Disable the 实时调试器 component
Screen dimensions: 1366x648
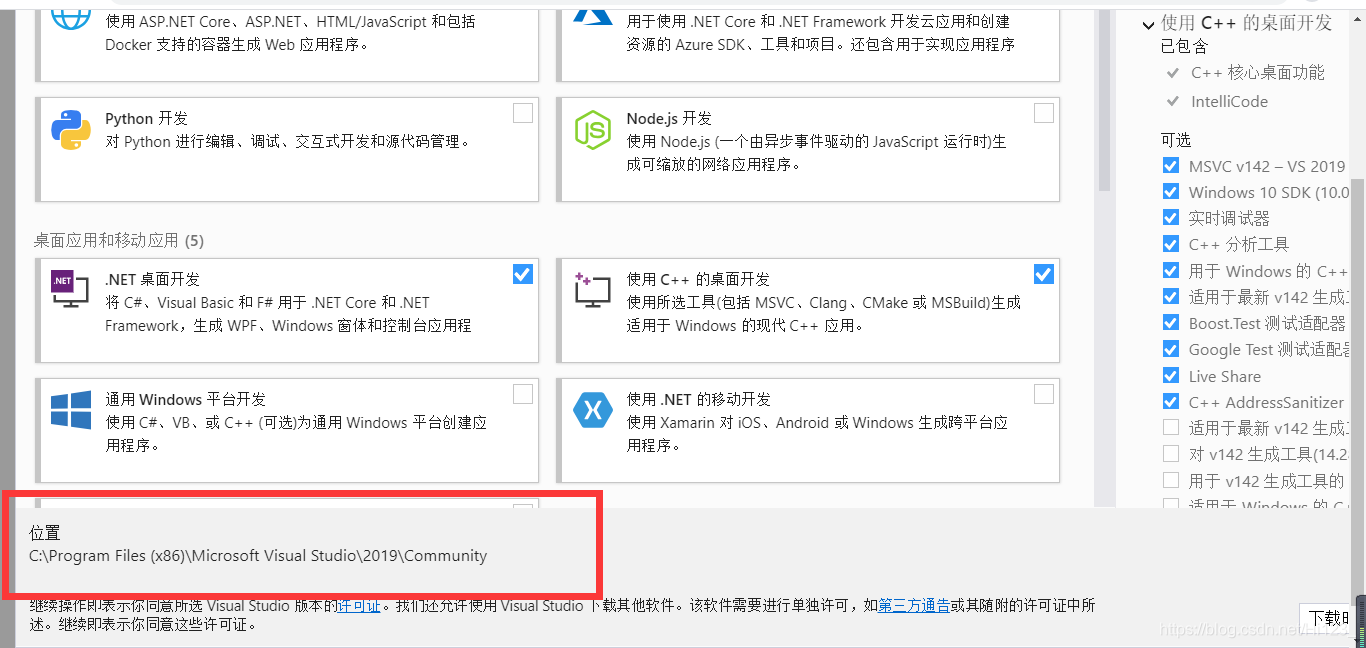pos(1171,218)
